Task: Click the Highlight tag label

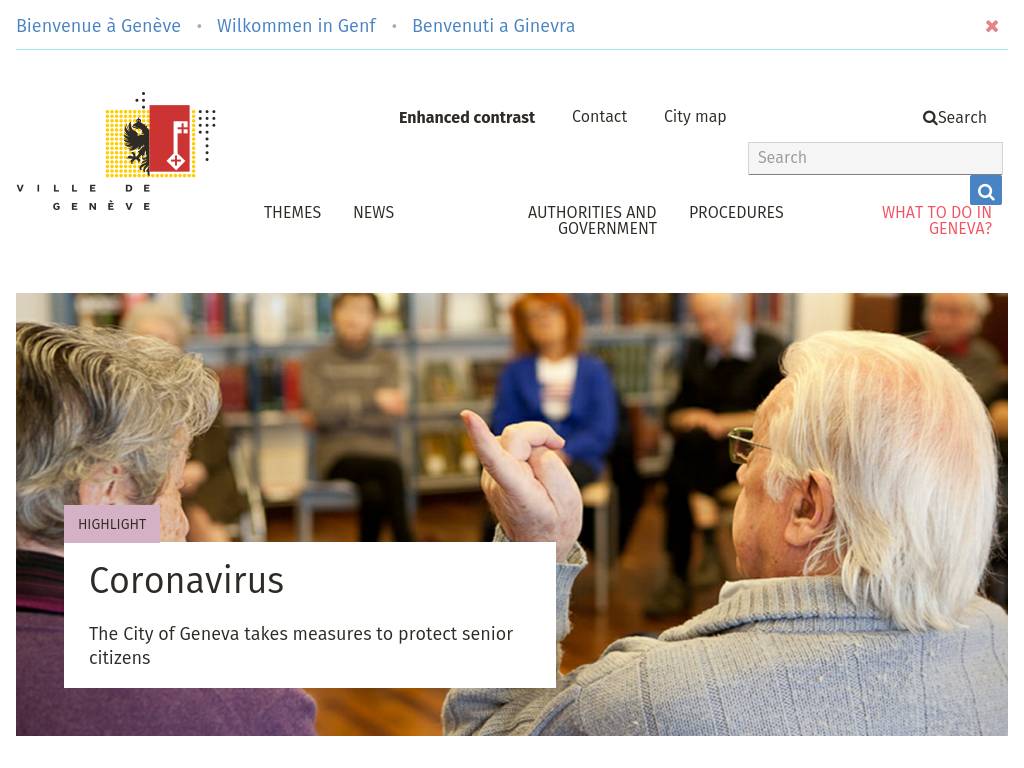Action: tap(112, 524)
